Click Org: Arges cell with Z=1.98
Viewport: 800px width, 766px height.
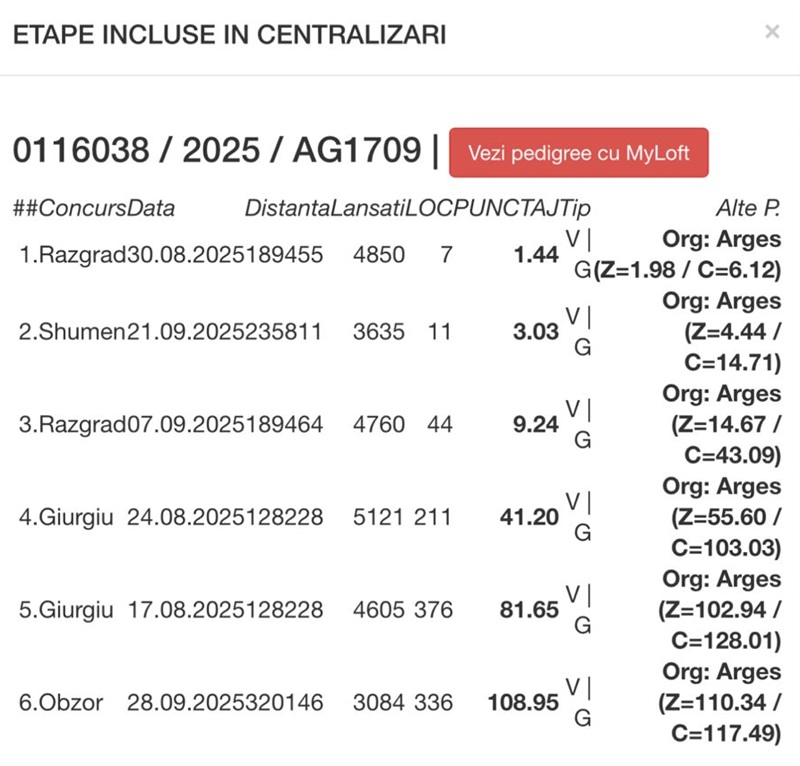click(x=688, y=255)
